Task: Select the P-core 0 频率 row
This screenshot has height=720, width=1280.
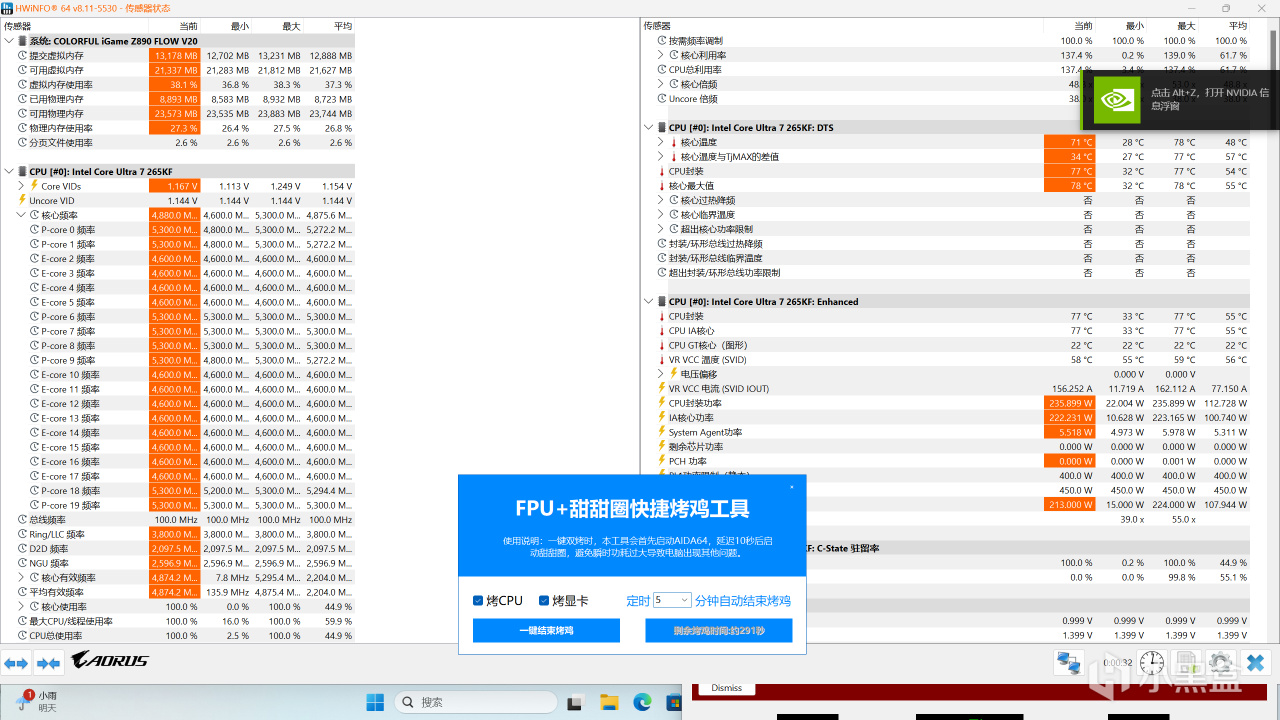Action: tap(178, 230)
